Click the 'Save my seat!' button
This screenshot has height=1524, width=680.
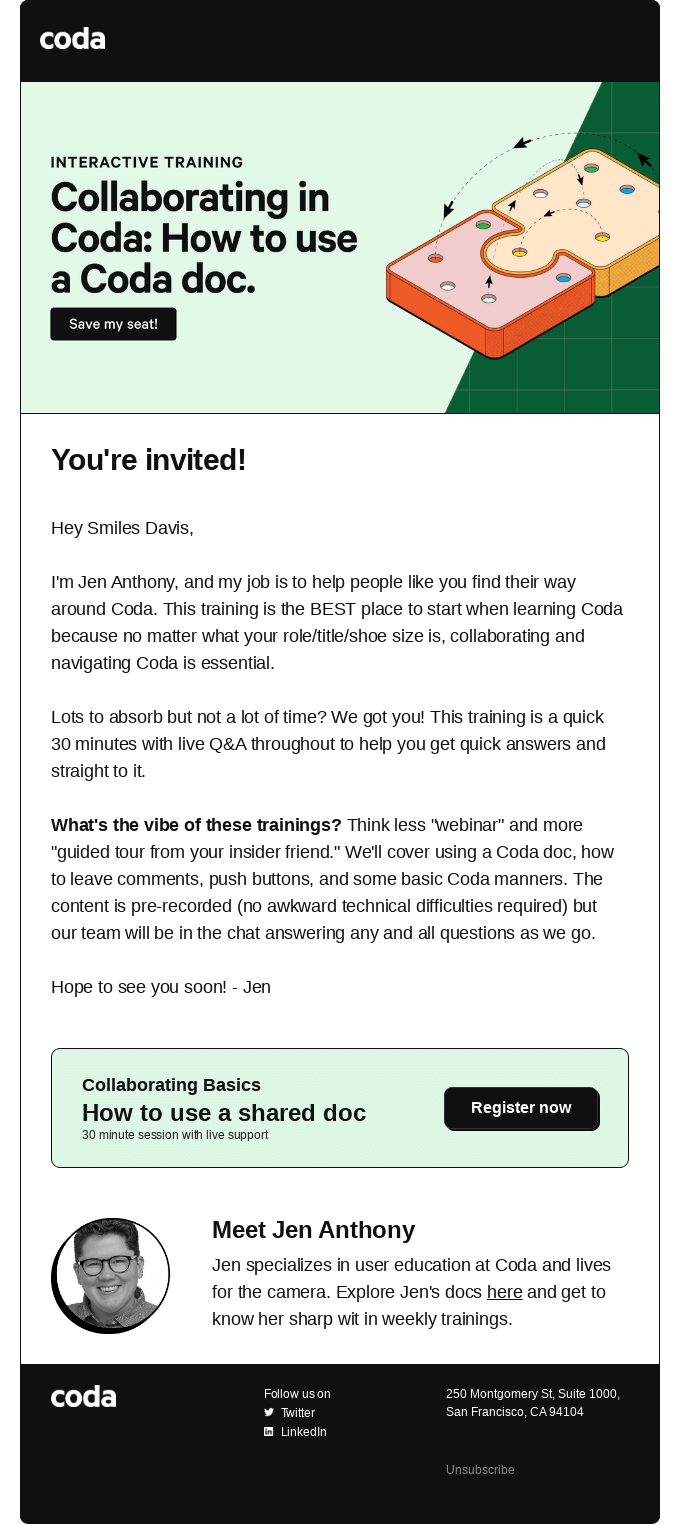[x=113, y=323]
